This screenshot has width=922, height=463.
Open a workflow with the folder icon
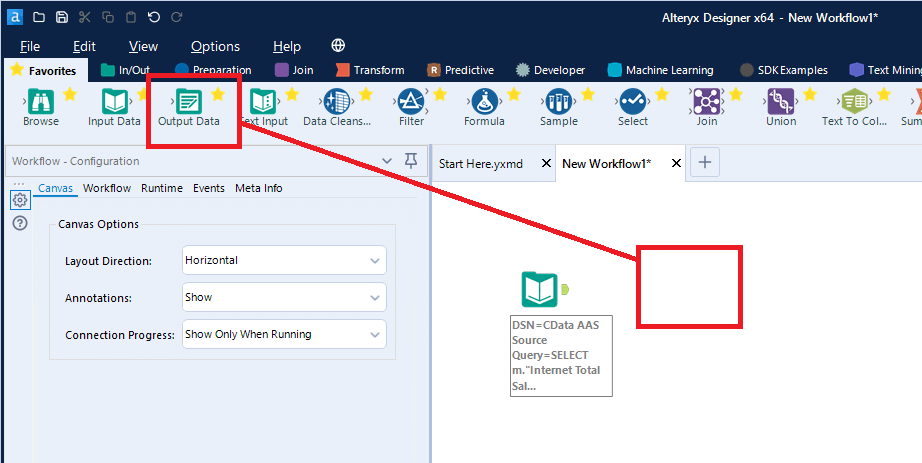coord(39,17)
